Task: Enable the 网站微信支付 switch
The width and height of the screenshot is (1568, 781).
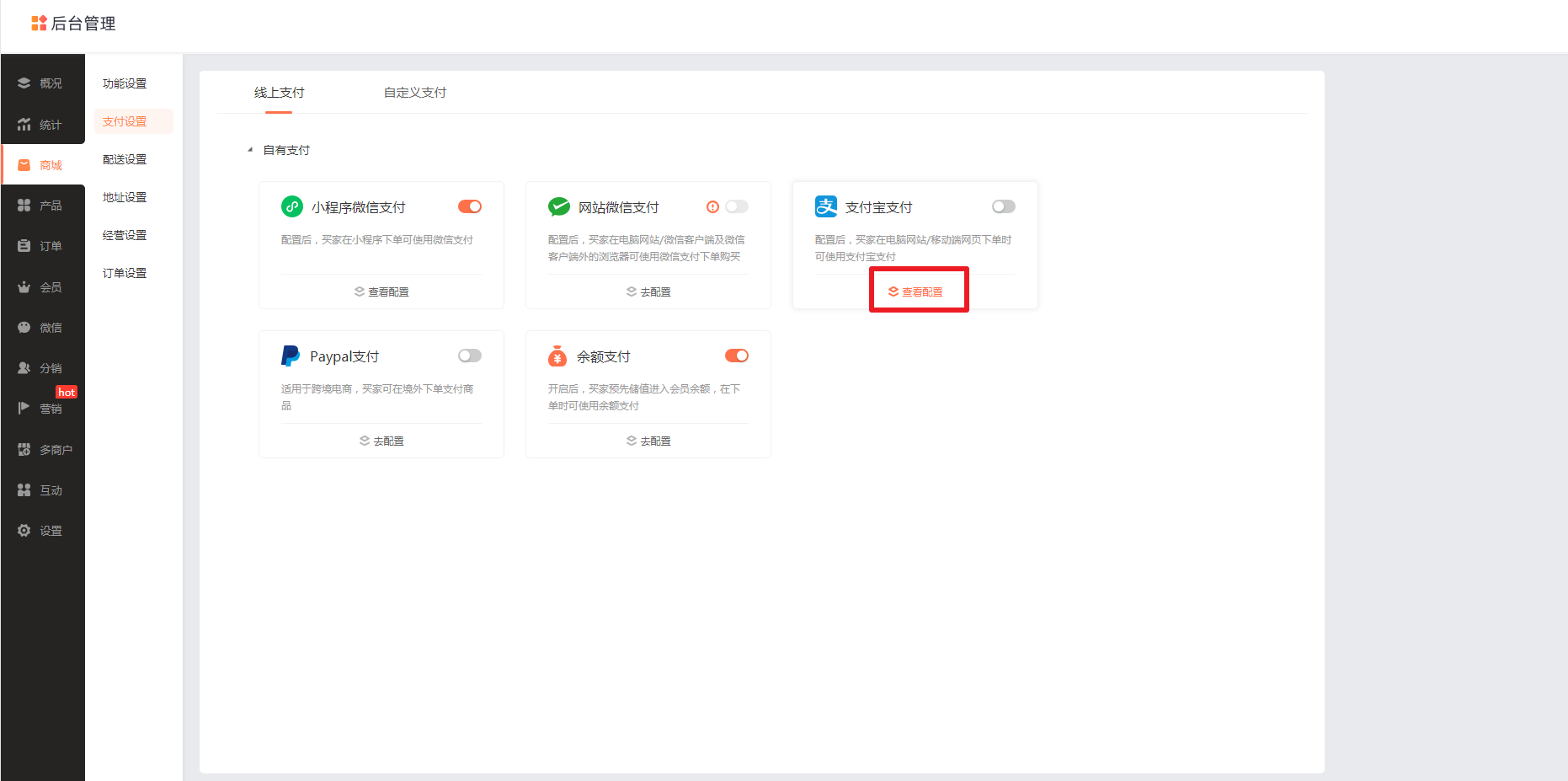Action: pyautogui.click(x=737, y=206)
